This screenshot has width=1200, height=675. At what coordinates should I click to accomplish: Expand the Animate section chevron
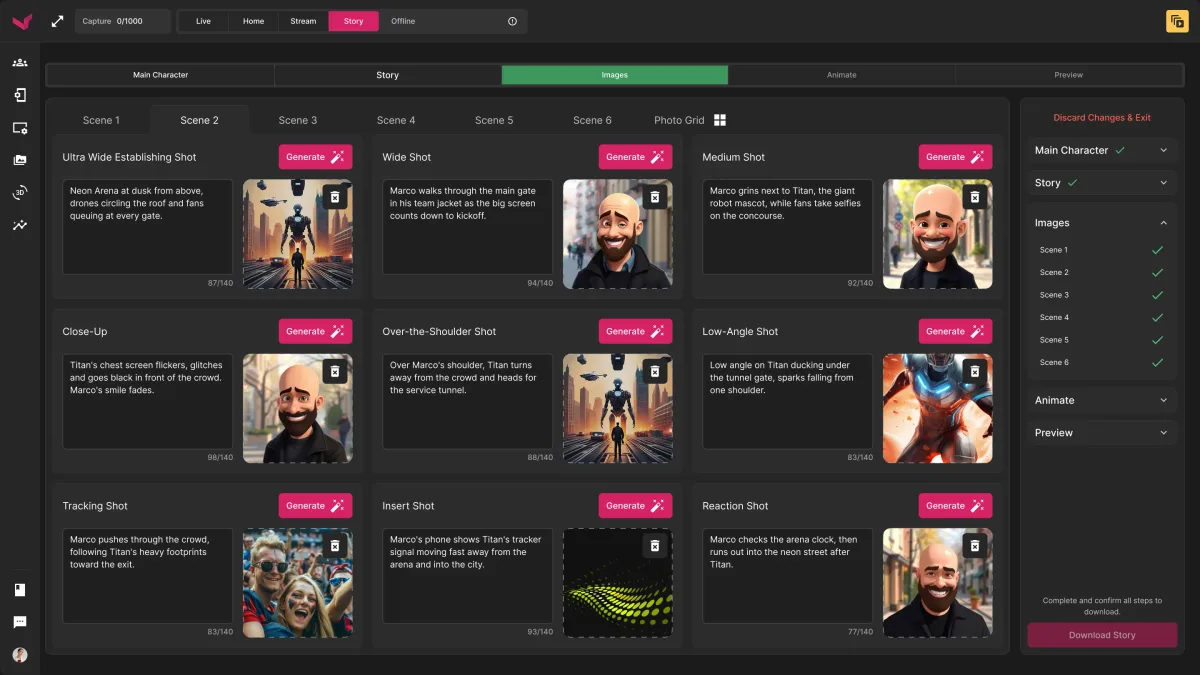[1163, 400]
